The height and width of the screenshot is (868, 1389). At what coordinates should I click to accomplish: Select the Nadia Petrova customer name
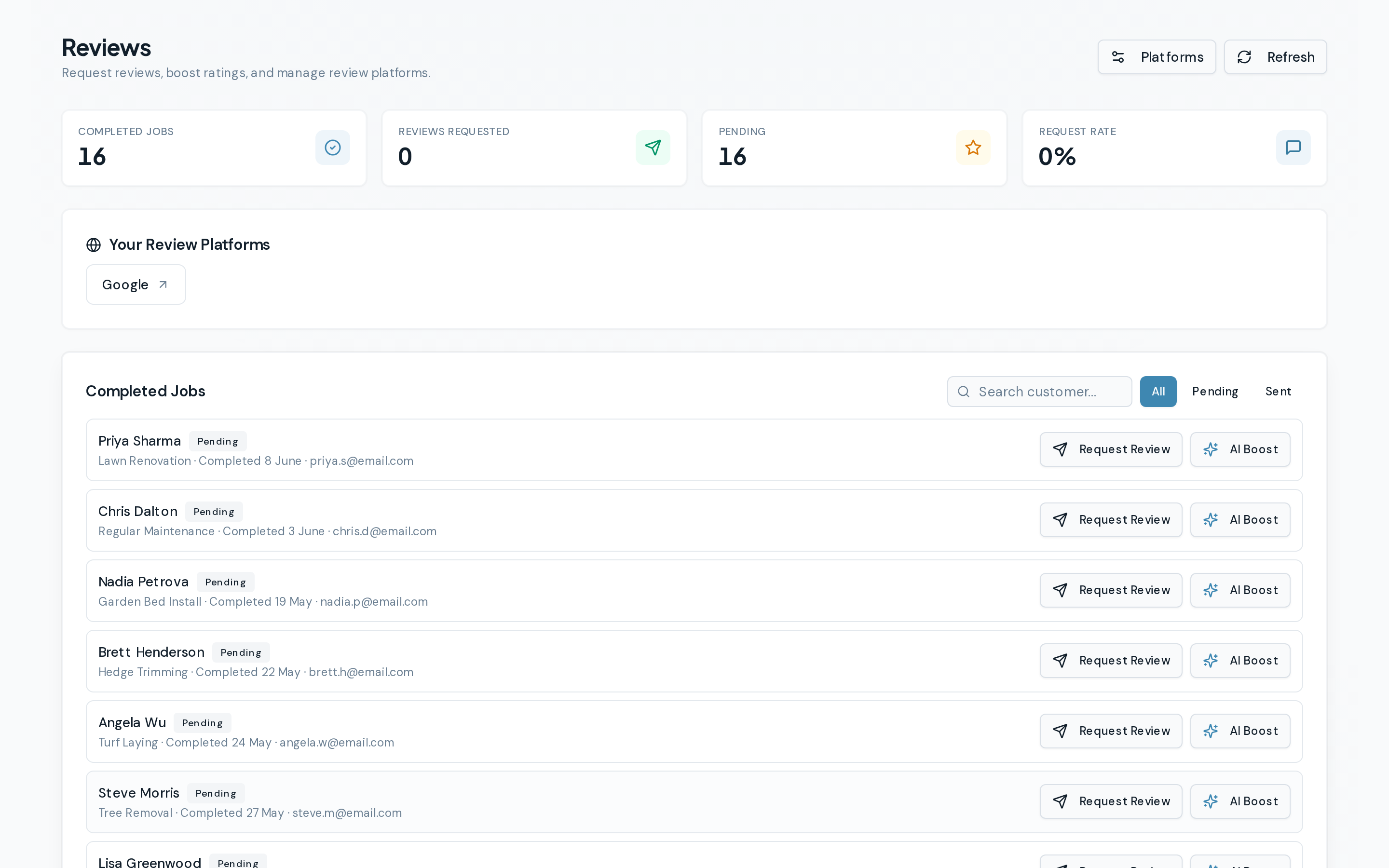(144, 582)
